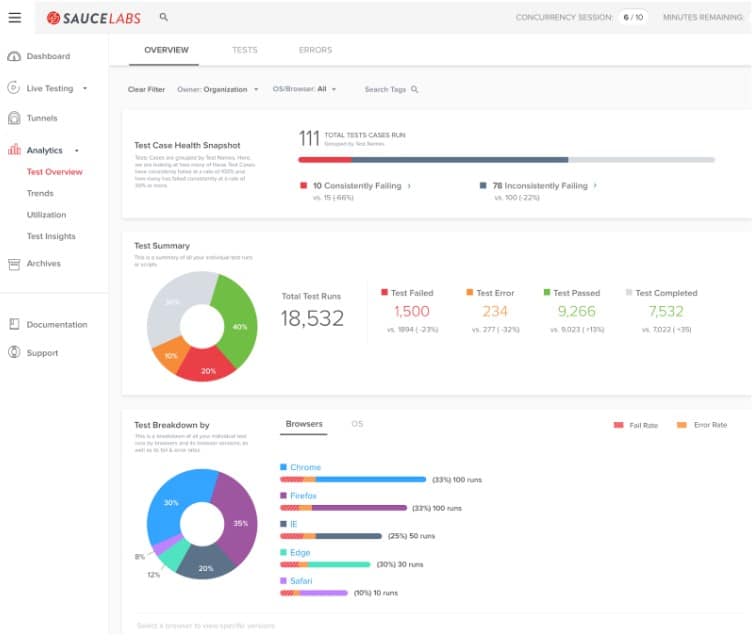Open Trends in the Analytics menu

(40, 194)
